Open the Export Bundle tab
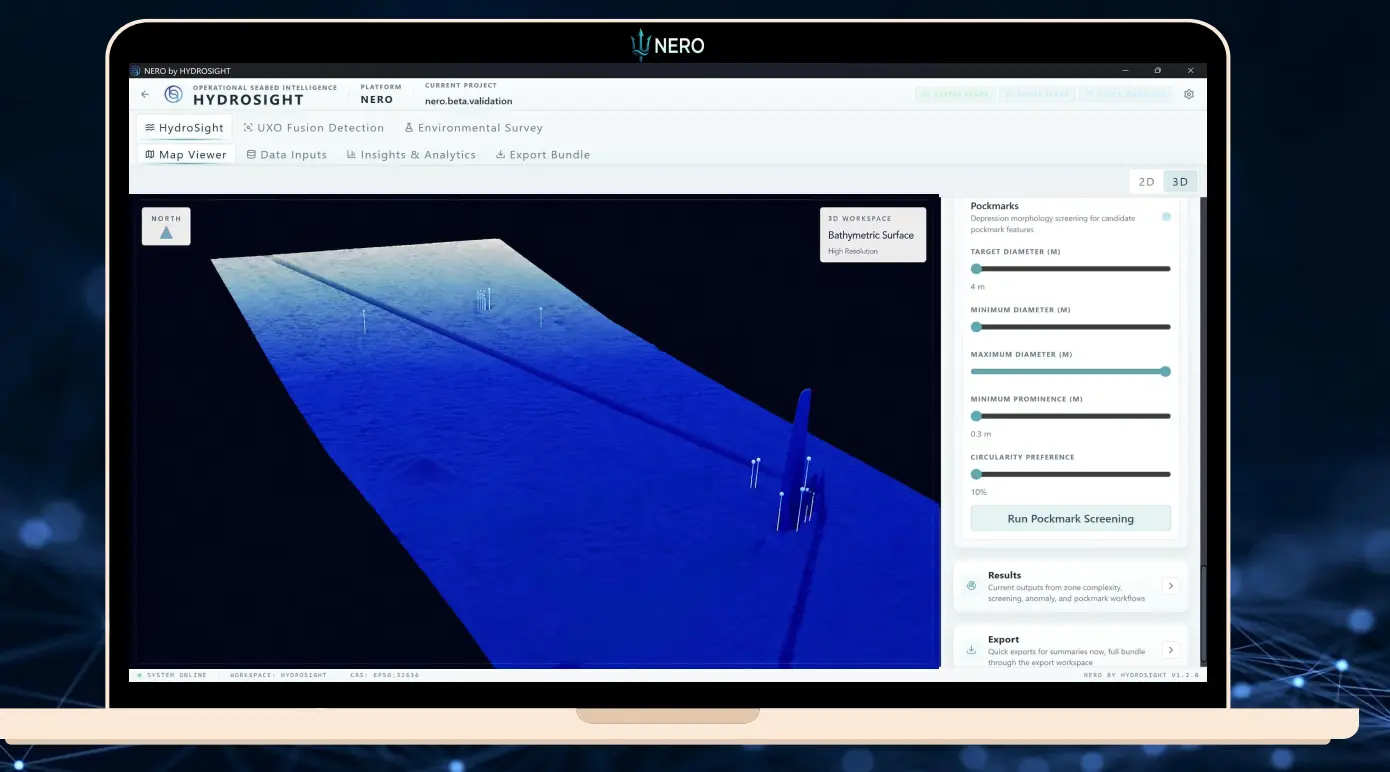Image resolution: width=1390 pixels, height=772 pixels. [x=543, y=155]
